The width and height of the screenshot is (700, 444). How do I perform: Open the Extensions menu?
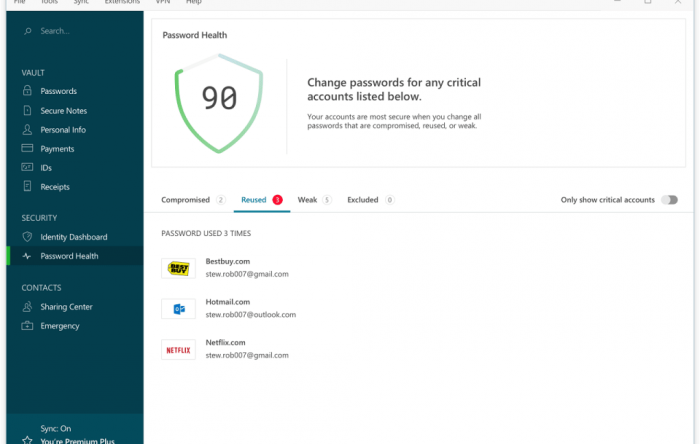point(122,2)
